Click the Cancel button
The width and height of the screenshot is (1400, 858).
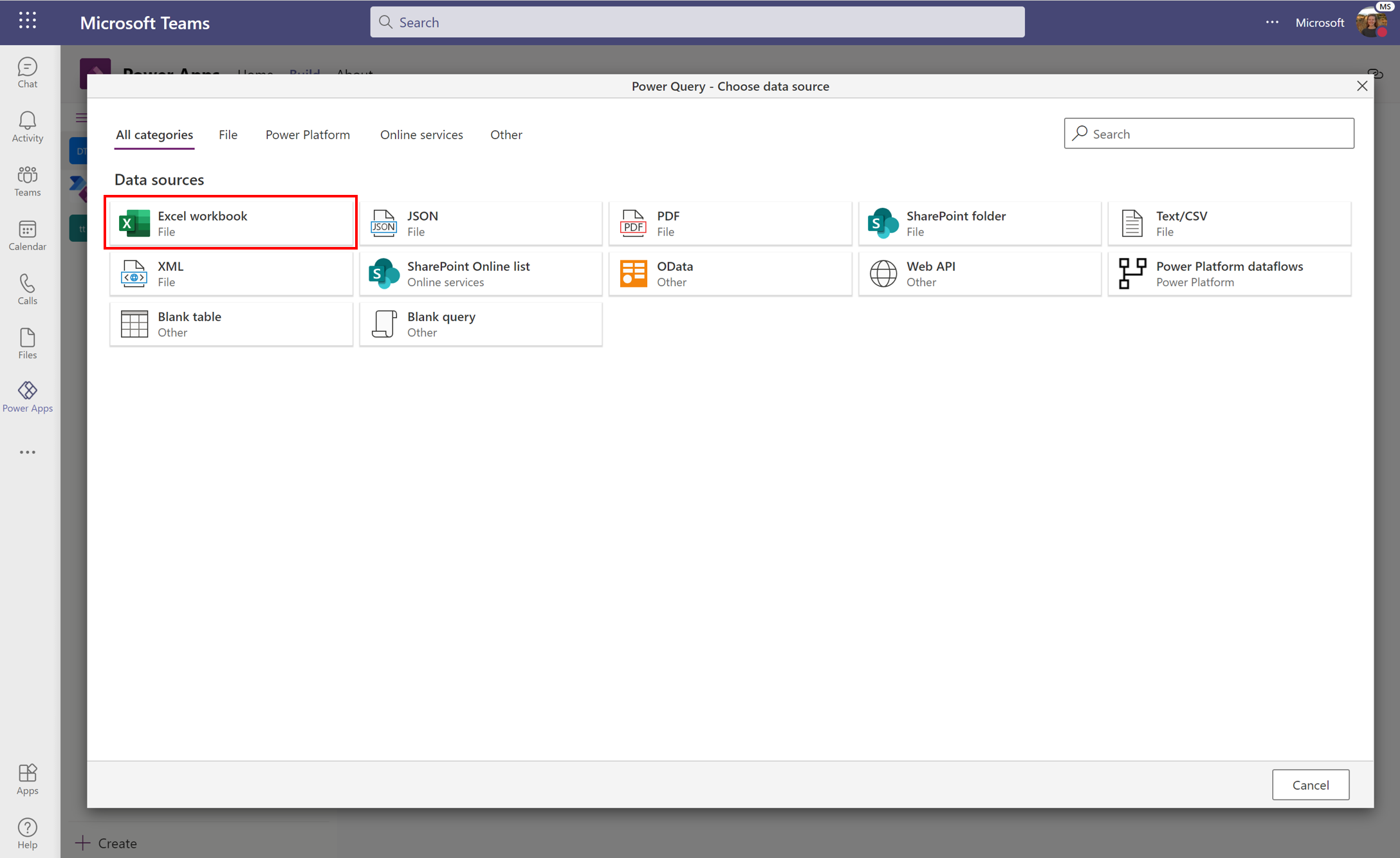click(x=1310, y=784)
